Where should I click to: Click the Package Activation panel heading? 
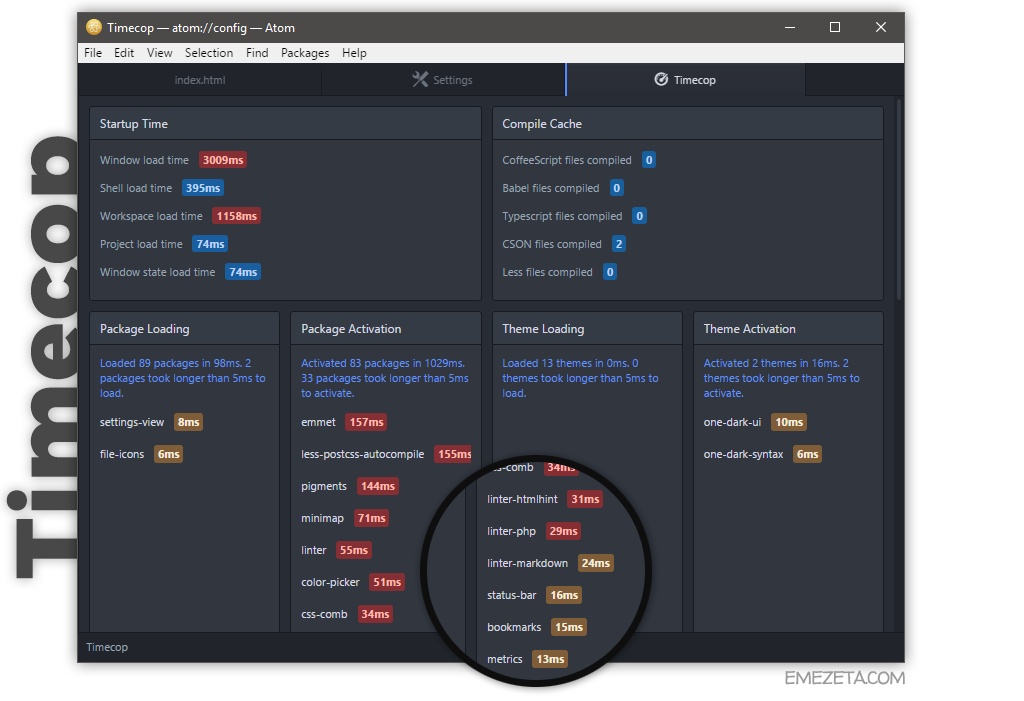[x=351, y=329]
